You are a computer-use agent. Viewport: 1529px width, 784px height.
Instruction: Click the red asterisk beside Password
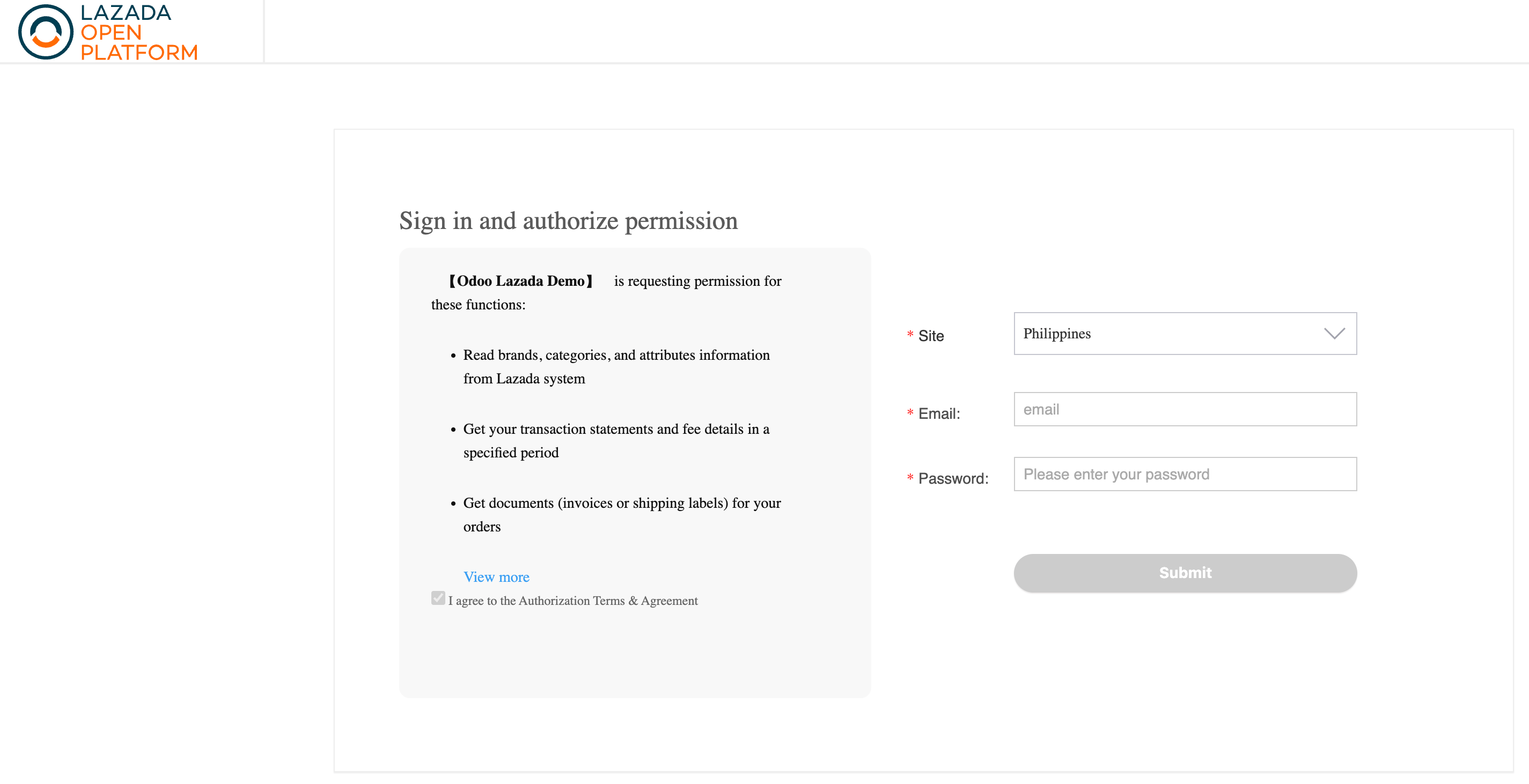coord(909,478)
